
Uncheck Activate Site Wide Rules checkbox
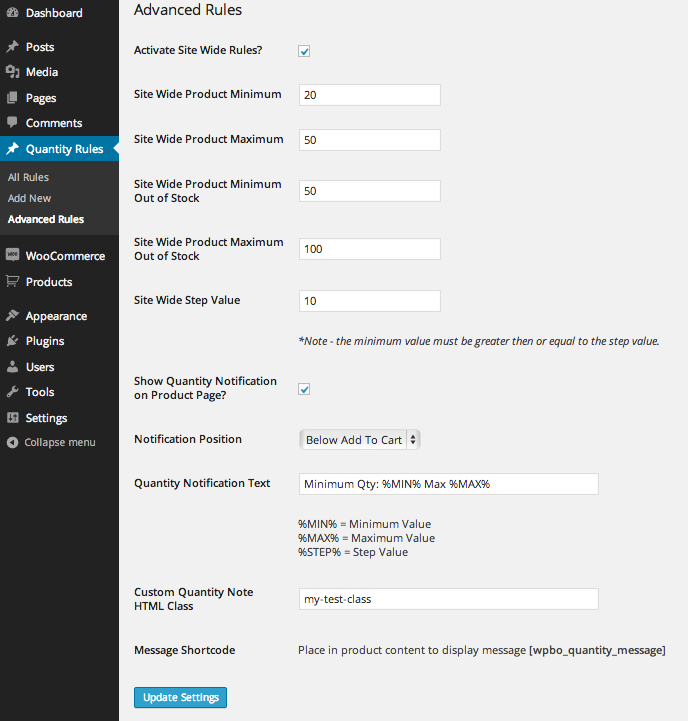pos(304,51)
